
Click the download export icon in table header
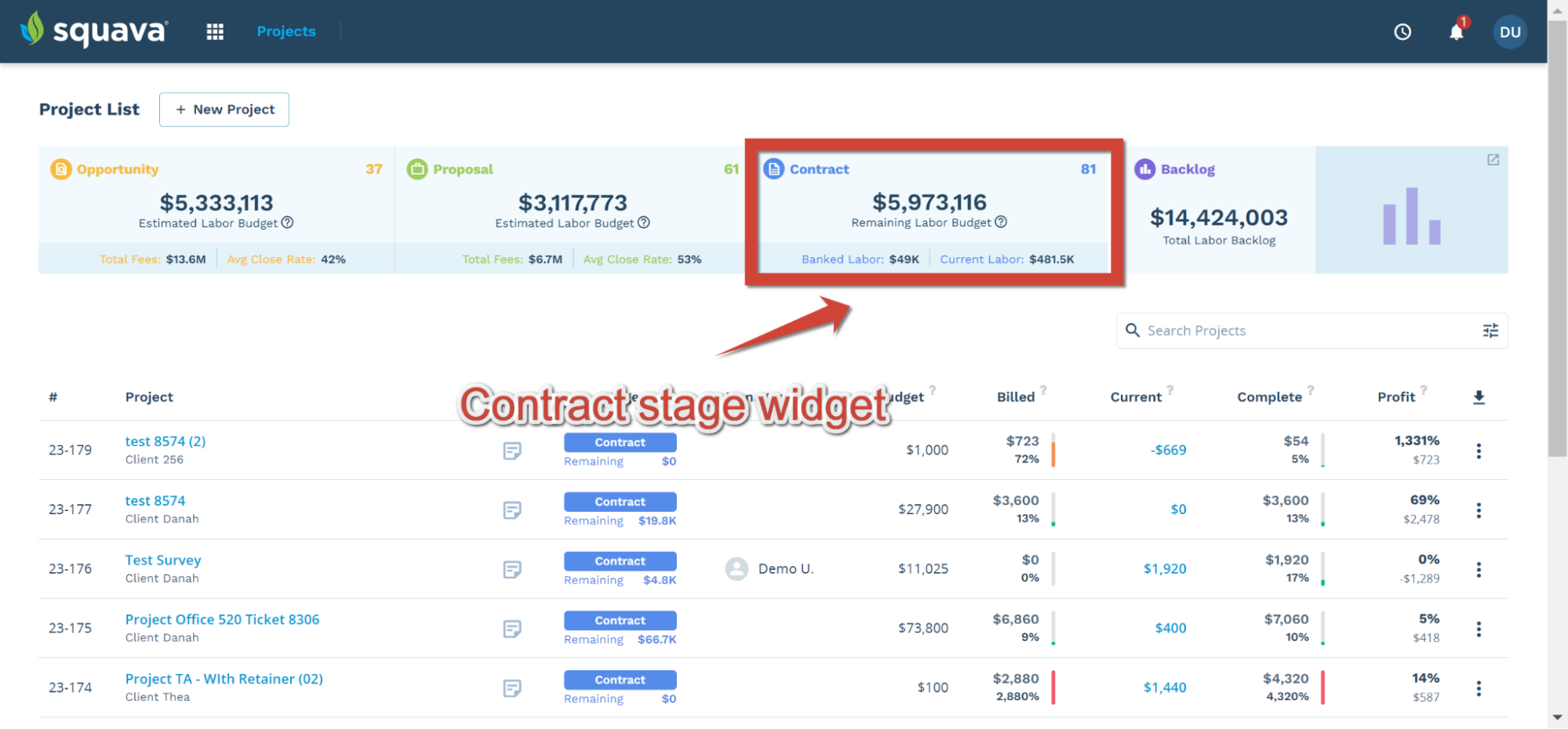[x=1479, y=397]
